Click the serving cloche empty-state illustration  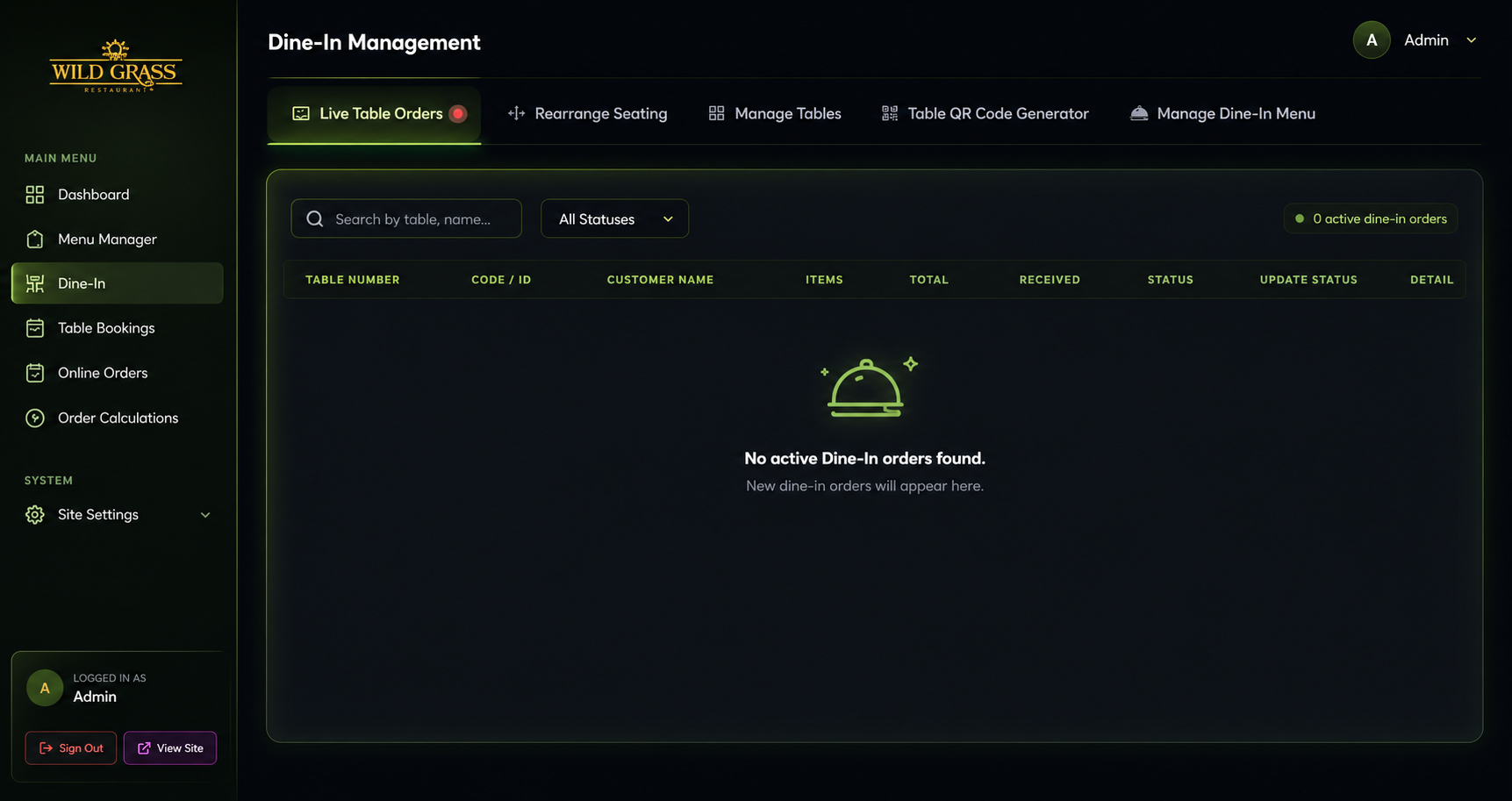868,386
